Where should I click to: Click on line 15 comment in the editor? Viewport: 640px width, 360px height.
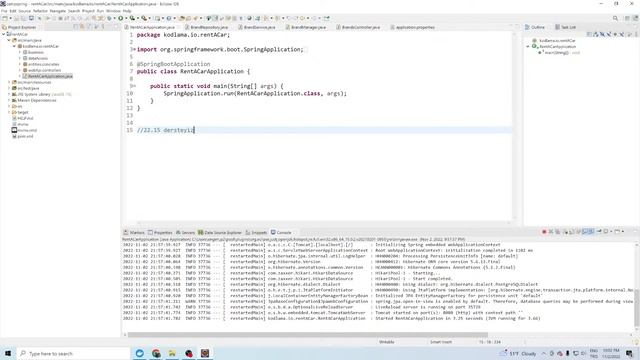pos(165,130)
